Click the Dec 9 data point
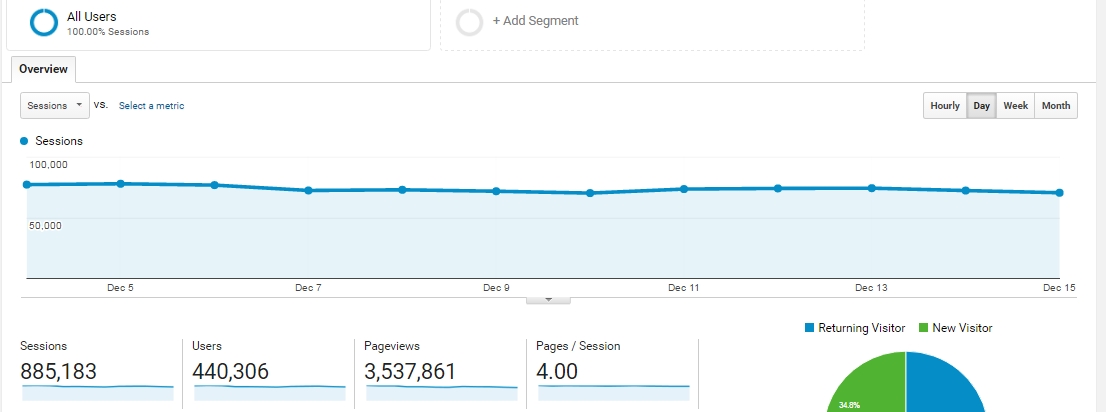This screenshot has height=412, width=1106. [496, 191]
